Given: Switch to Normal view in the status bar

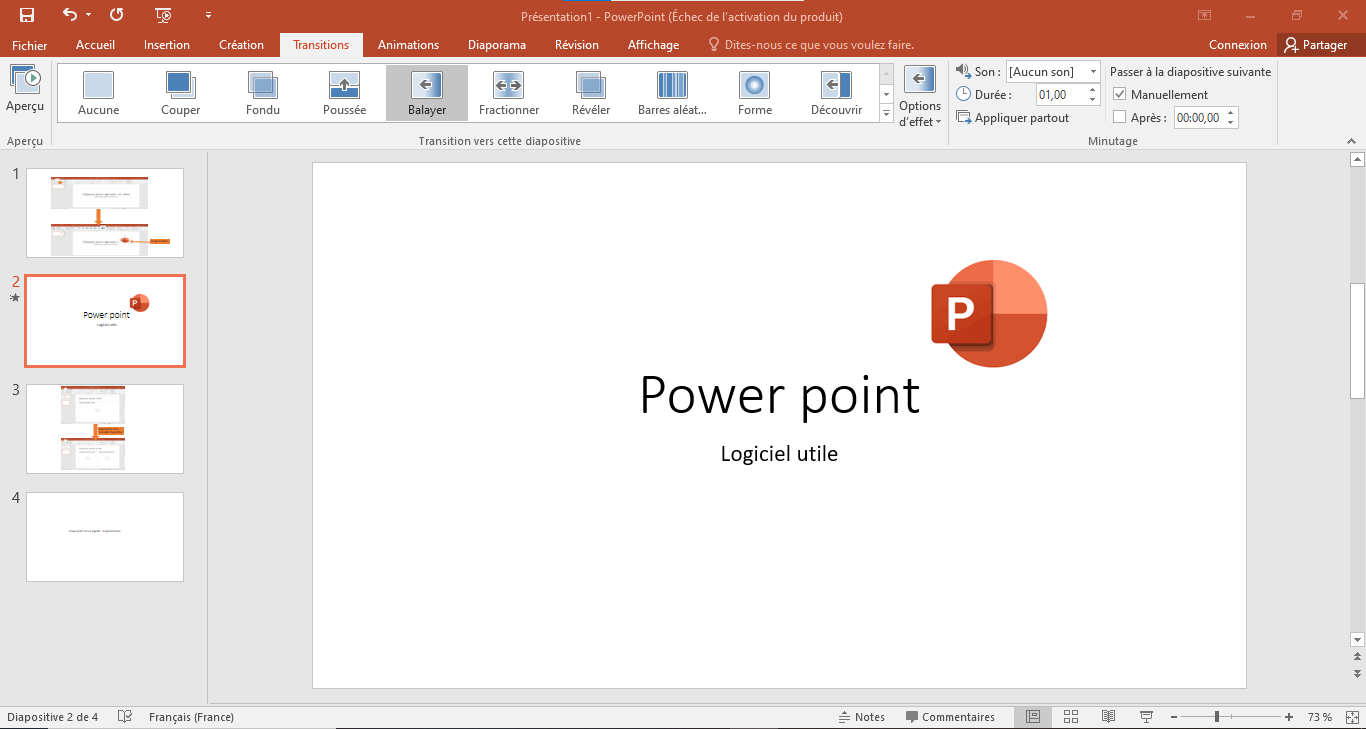Looking at the screenshot, I should coord(1033,717).
